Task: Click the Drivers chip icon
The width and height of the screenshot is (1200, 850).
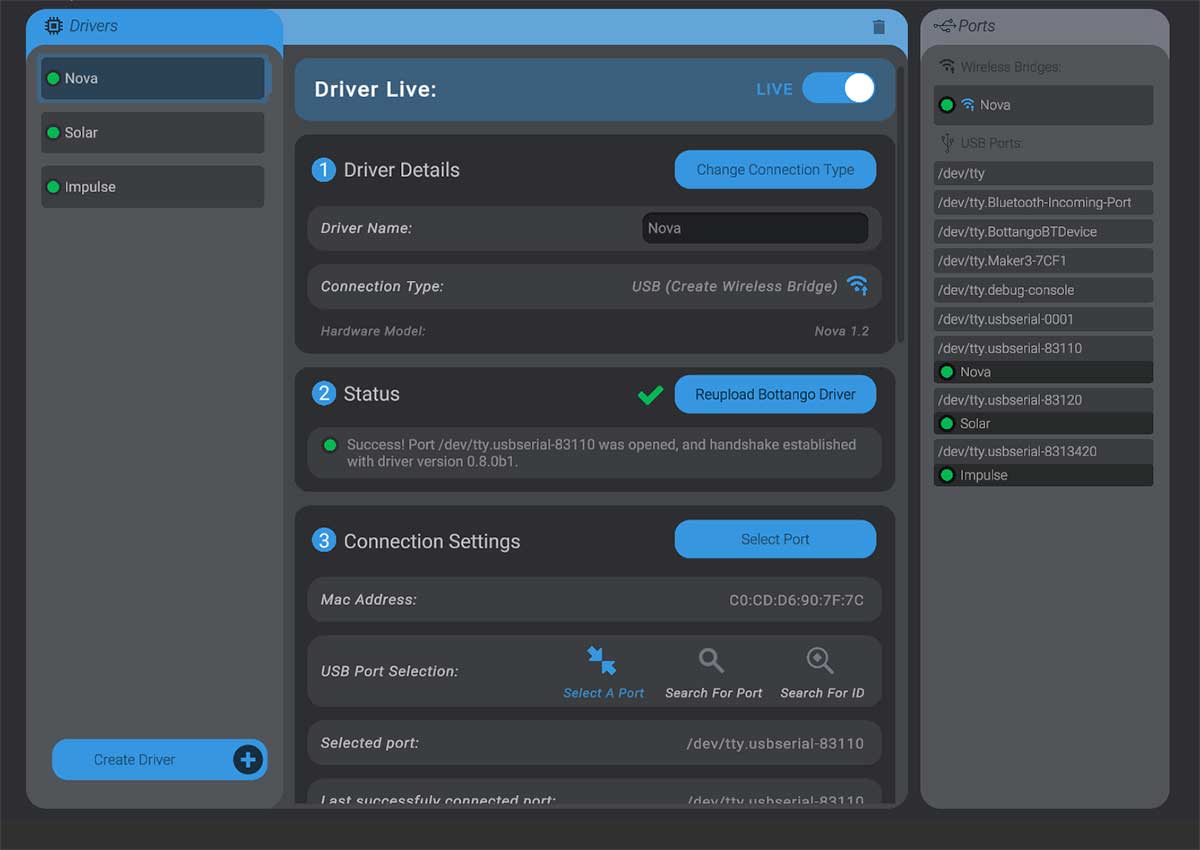Action: pos(53,26)
